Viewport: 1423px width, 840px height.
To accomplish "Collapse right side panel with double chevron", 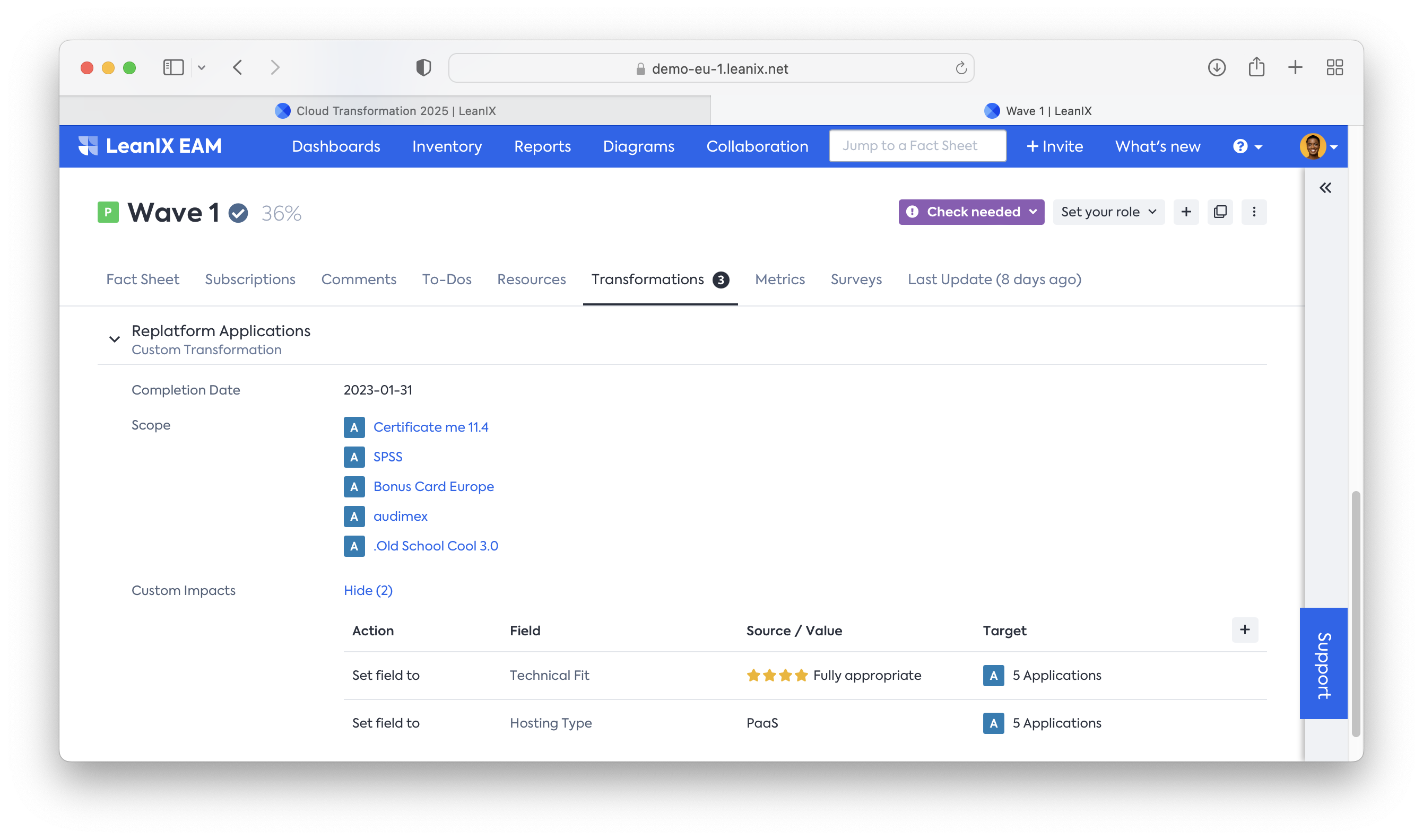I will click(x=1325, y=188).
